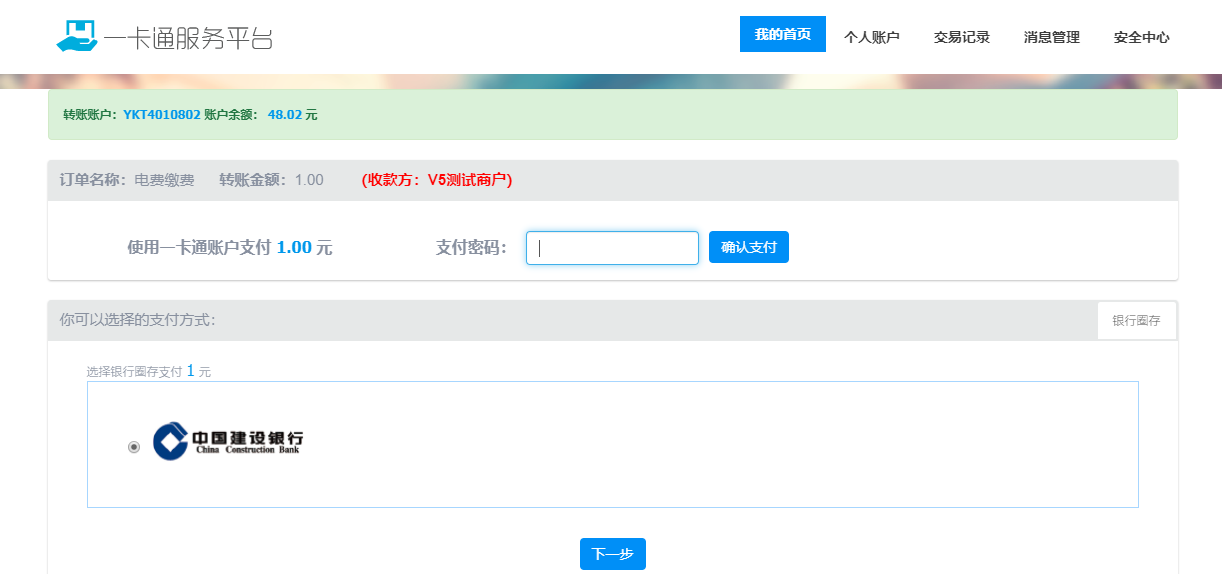
Task: Go to 我的首页 in navigation
Action: tap(782, 35)
